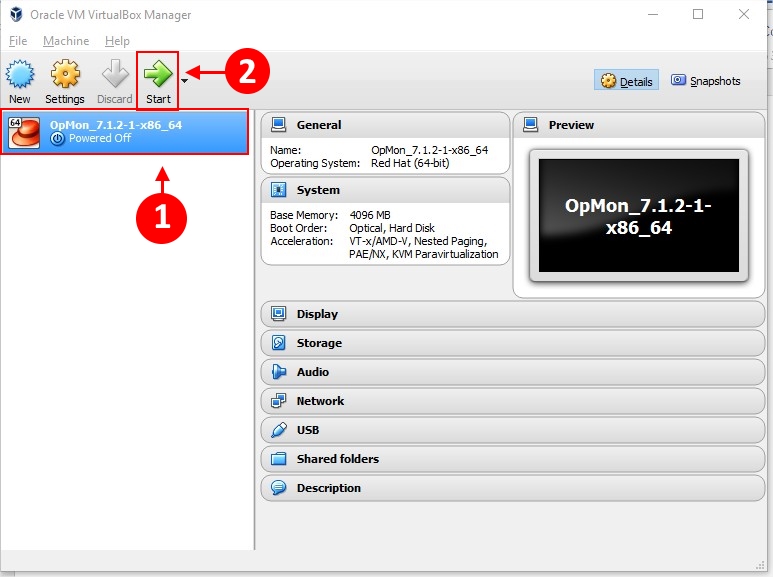773x577 pixels.
Task: Click the New virtual machine icon
Action: click(20, 76)
